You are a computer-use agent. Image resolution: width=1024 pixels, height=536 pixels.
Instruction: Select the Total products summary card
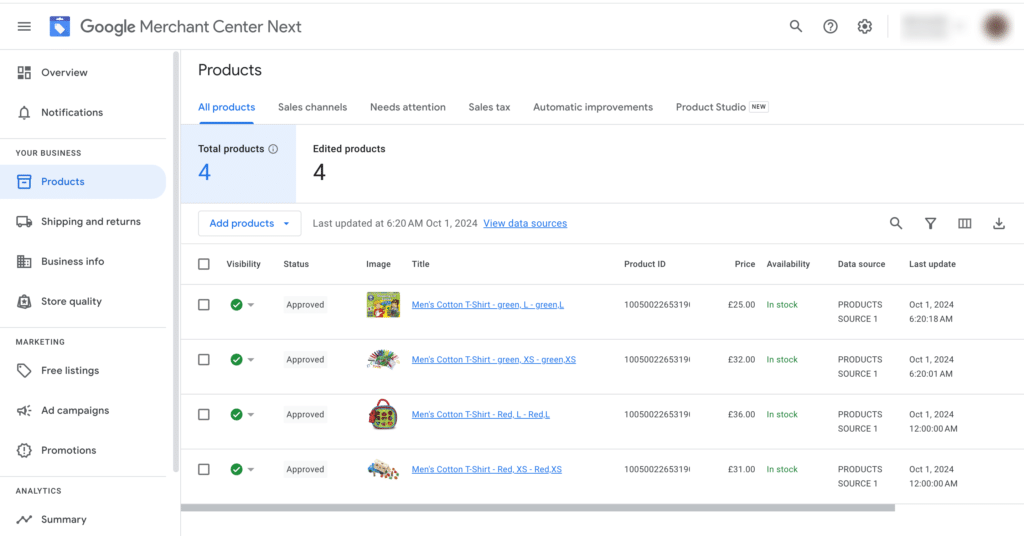click(x=238, y=164)
